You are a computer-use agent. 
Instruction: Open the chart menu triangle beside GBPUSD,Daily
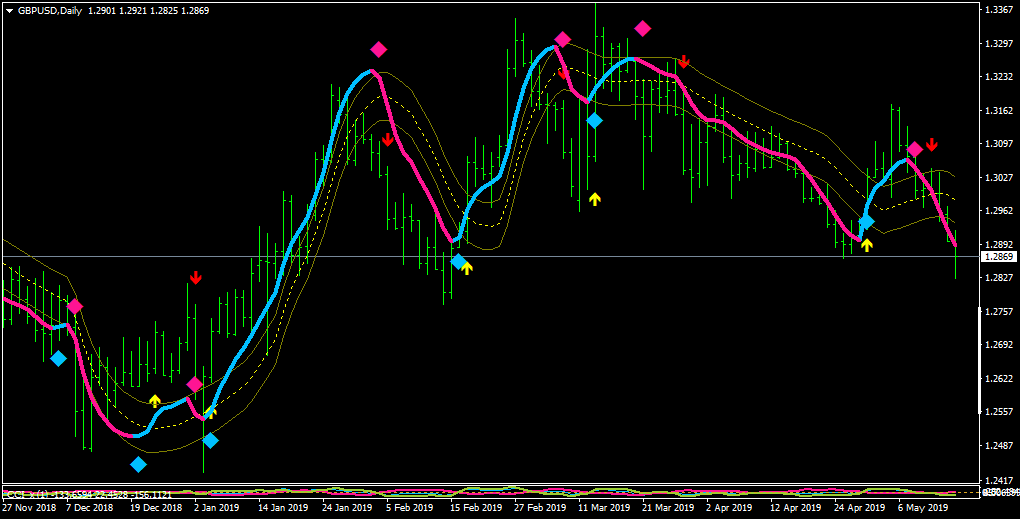coord(10,11)
